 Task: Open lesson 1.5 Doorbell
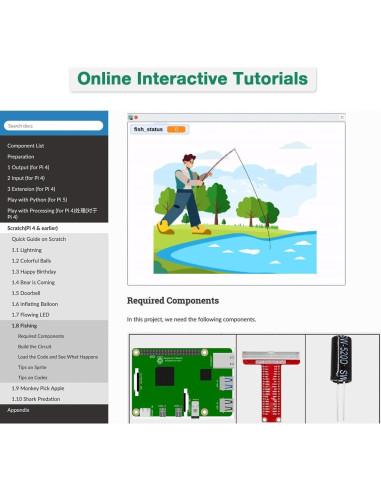pyautogui.click(x=26, y=293)
